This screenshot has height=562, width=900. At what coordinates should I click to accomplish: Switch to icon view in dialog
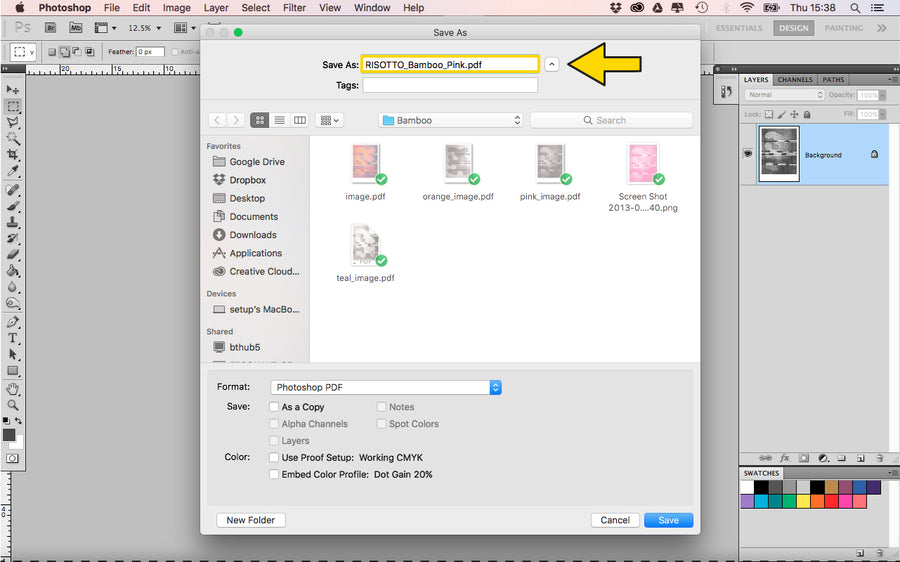pyautogui.click(x=260, y=120)
